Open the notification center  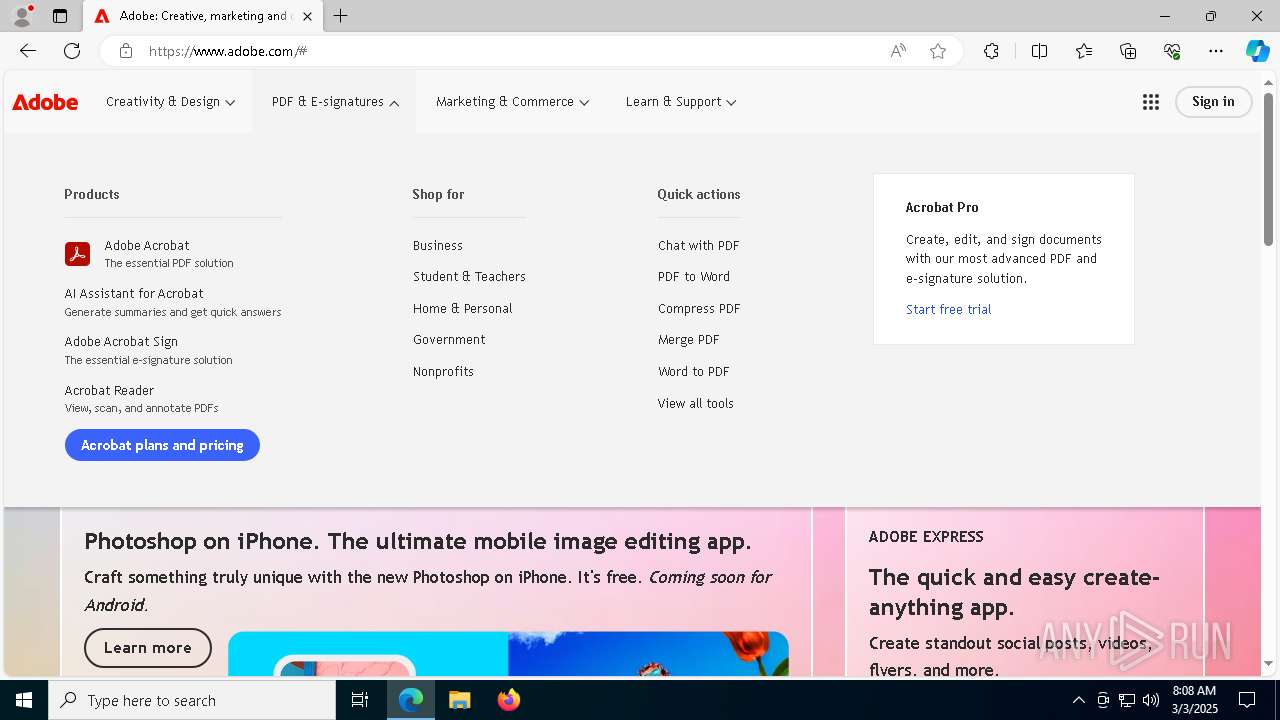tap(1247, 700)
